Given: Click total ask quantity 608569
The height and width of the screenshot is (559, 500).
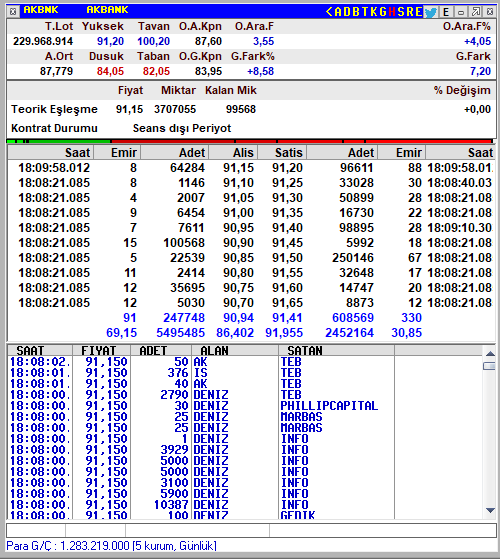Looking at the screenshot, I should pos(353,318).
